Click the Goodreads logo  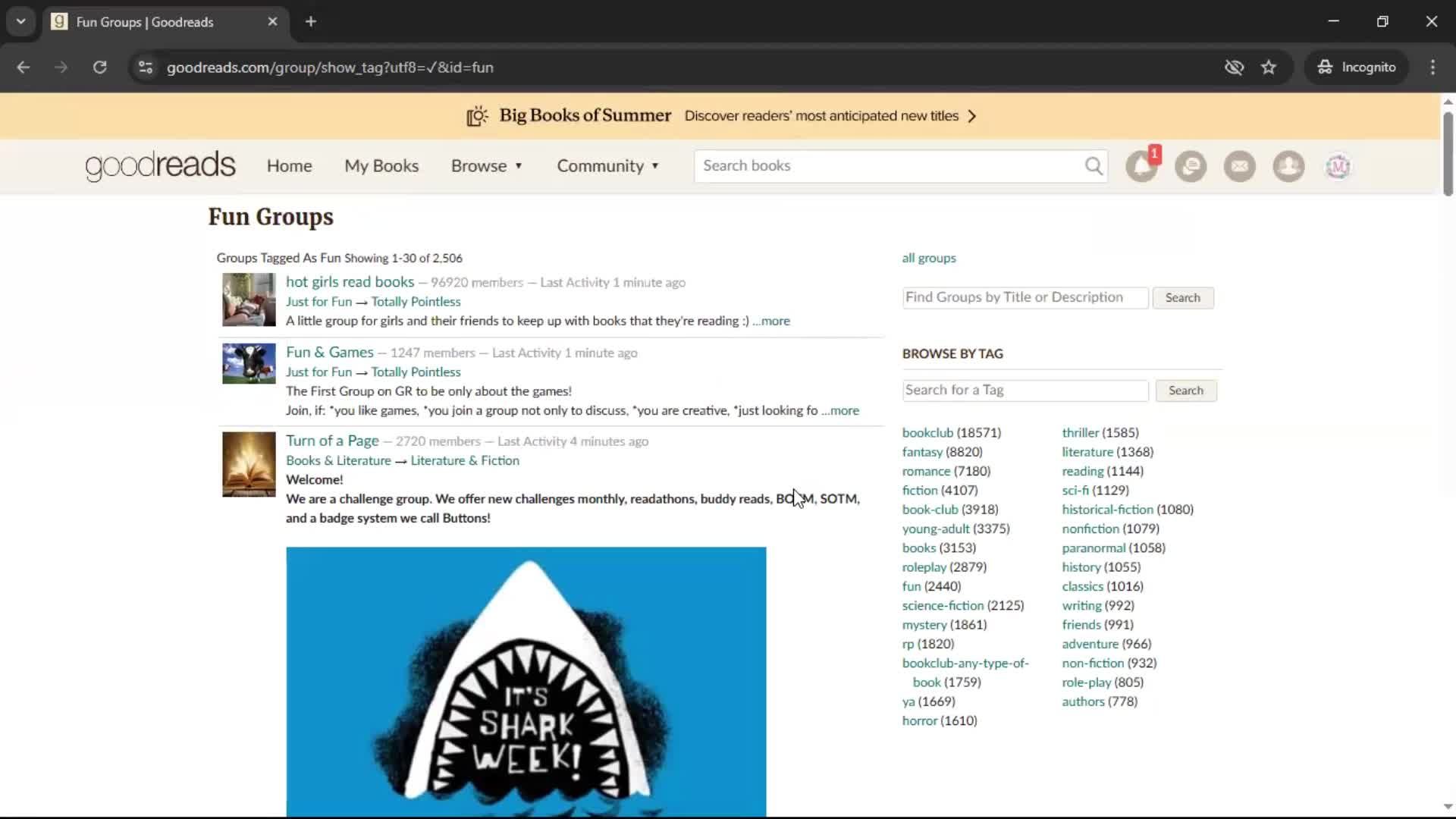[160, 165]
